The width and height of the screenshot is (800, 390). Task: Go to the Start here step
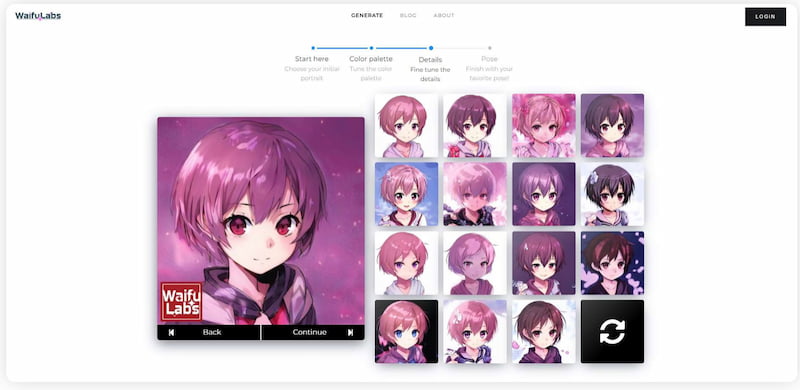pos(312,59)
